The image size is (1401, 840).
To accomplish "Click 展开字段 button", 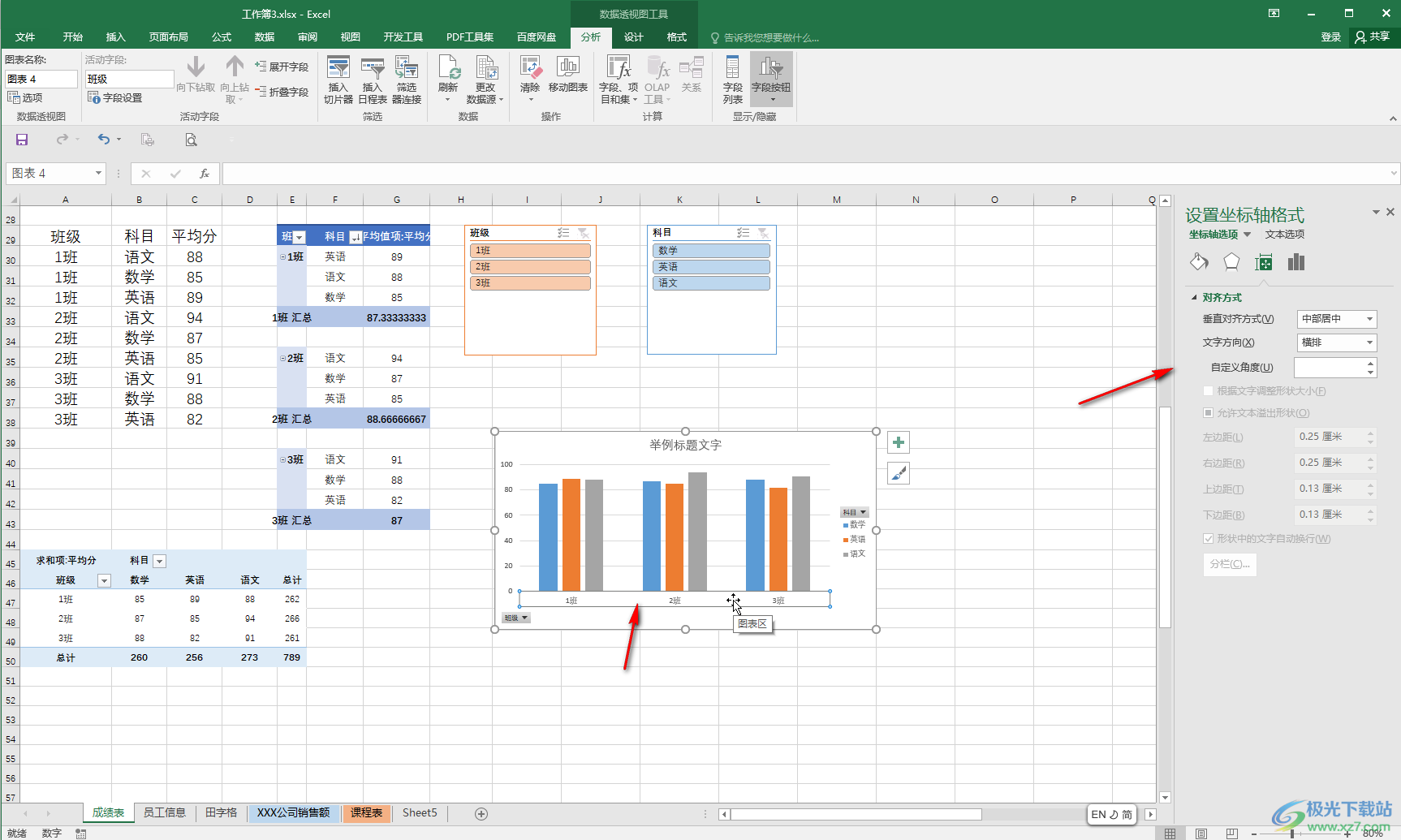I will [282, 67].
